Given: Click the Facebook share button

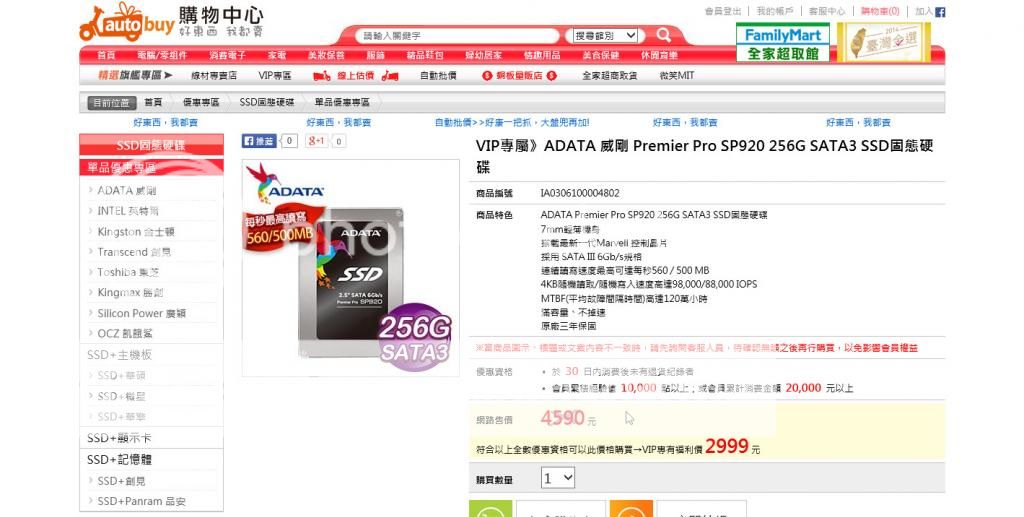Looking at the screenshot, I should [259, 140].
